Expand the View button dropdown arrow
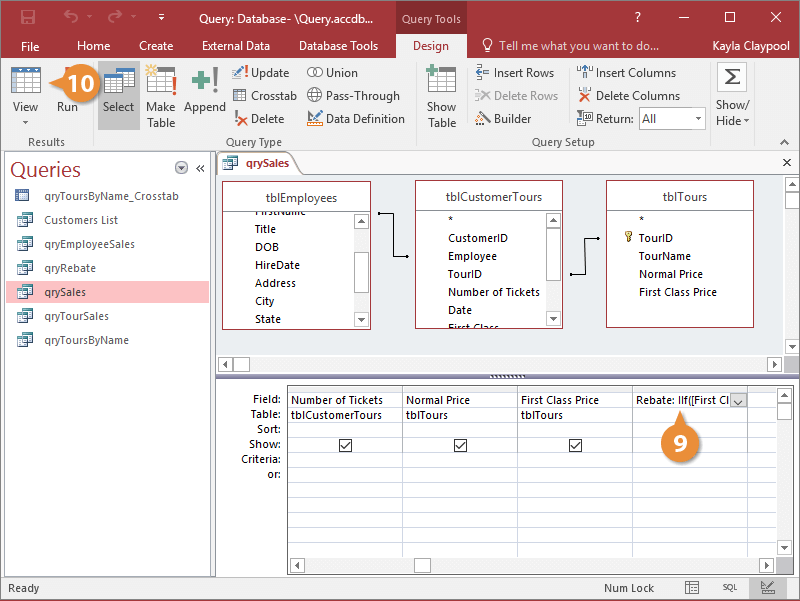This screenshot has height=601, width=800. [x=25, y=122]
